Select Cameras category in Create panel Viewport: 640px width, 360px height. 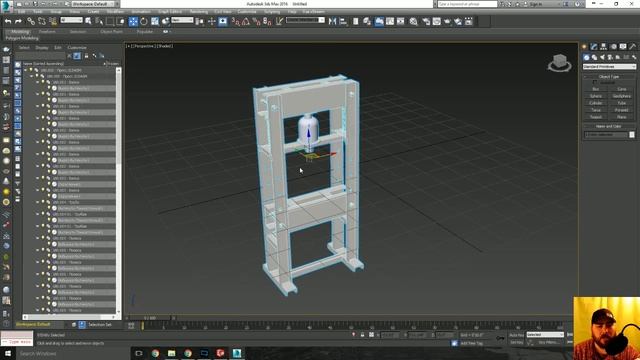click(610, 57)
